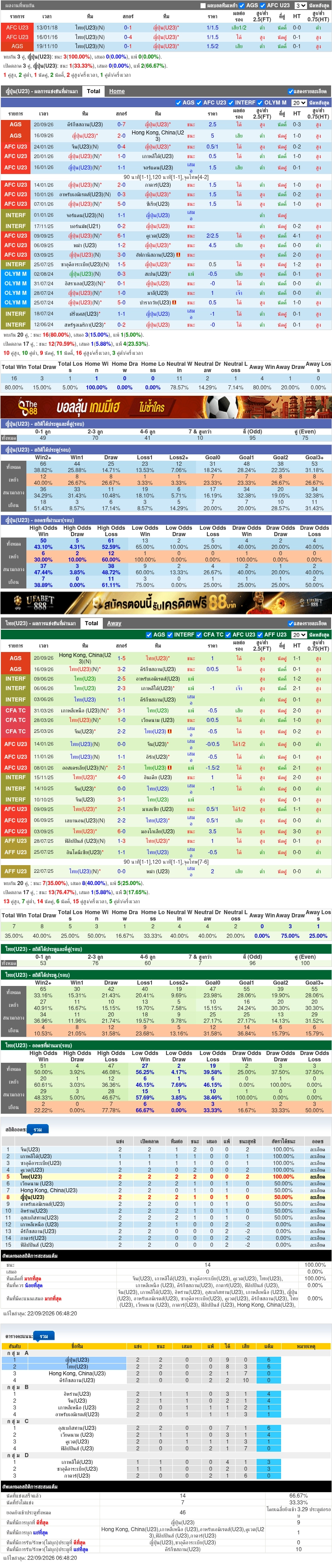332x1568 pixels.
Task: Toggle แสดงรายละเอียด checkbox in Japan U23 section
Action: click(291, 91)
